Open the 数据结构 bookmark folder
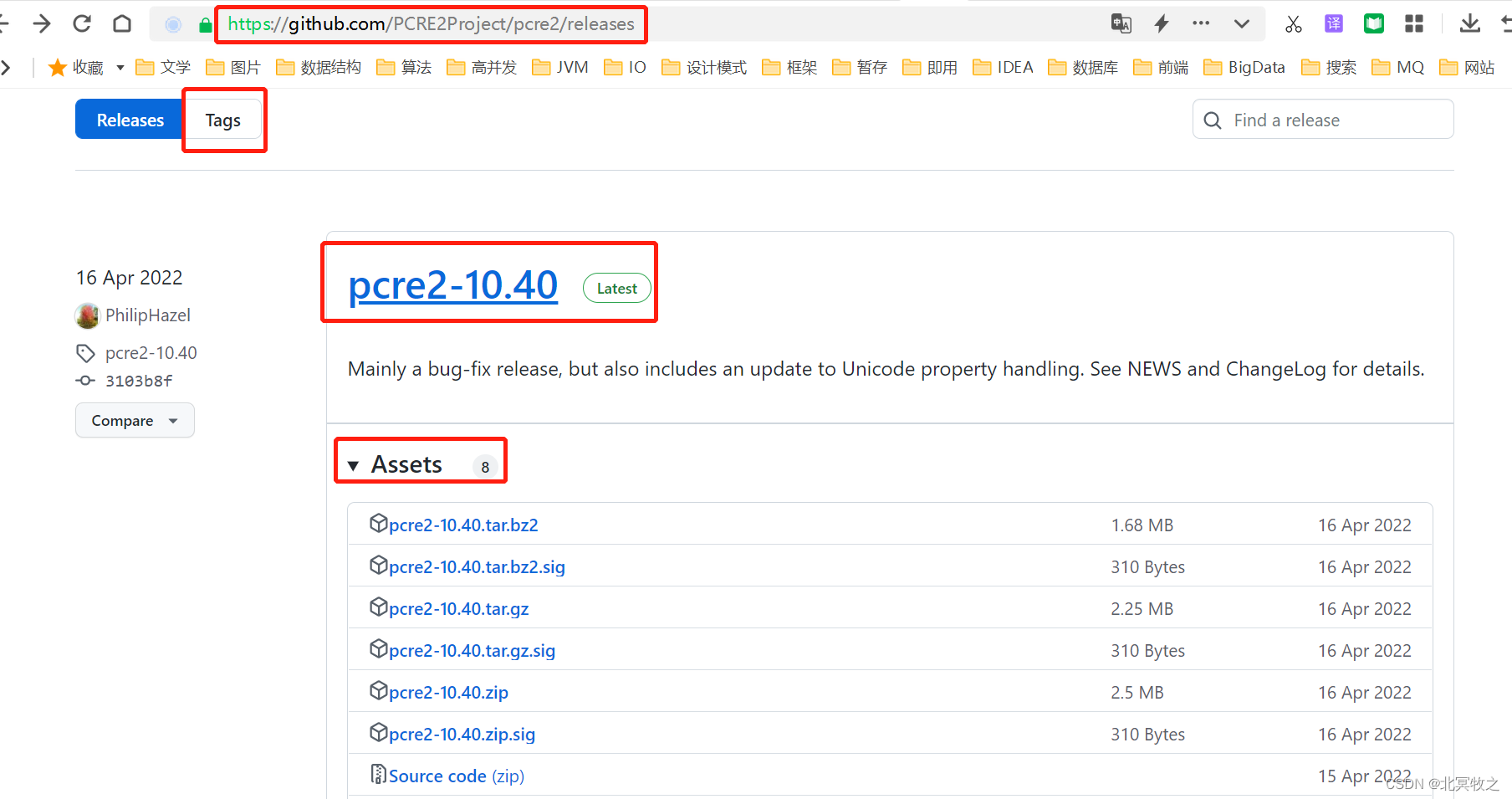 (x=319, y=67)
